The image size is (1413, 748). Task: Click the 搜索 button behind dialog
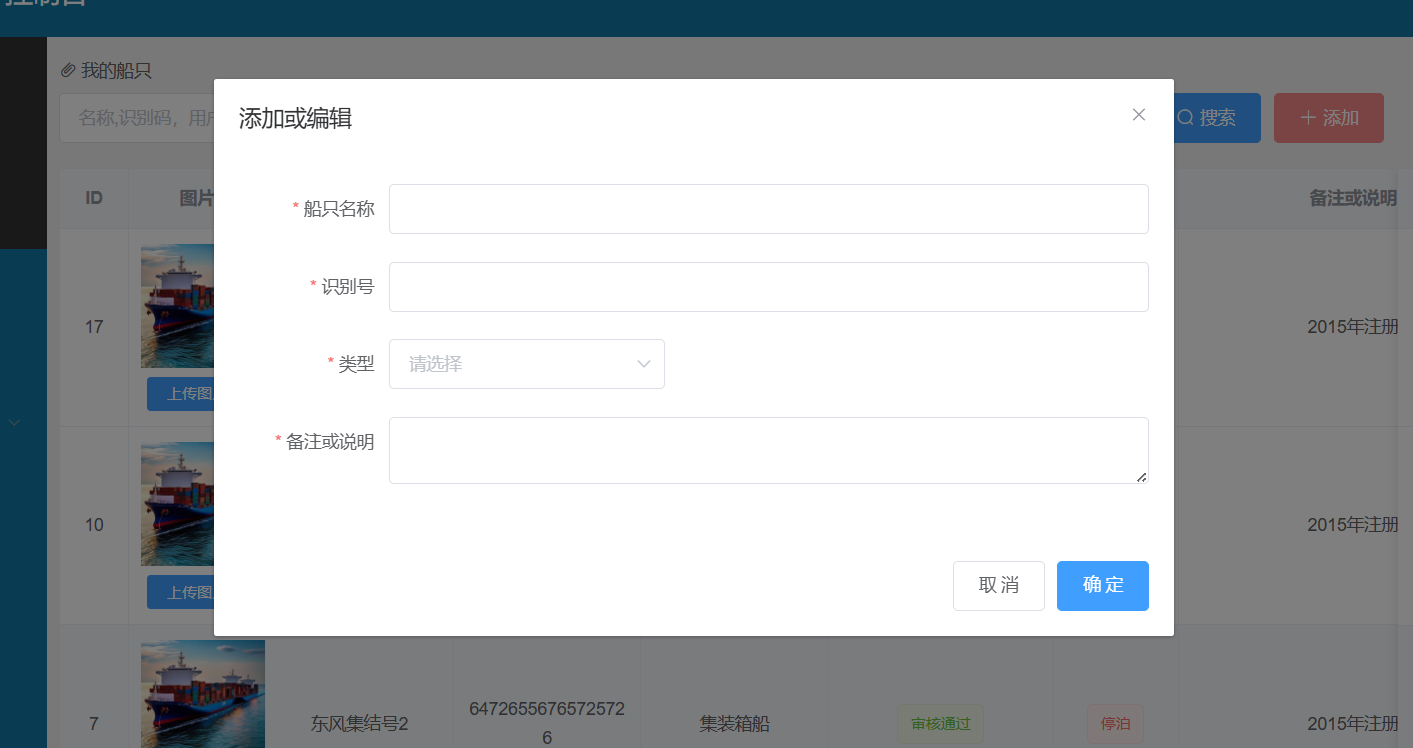(1217, 118)
